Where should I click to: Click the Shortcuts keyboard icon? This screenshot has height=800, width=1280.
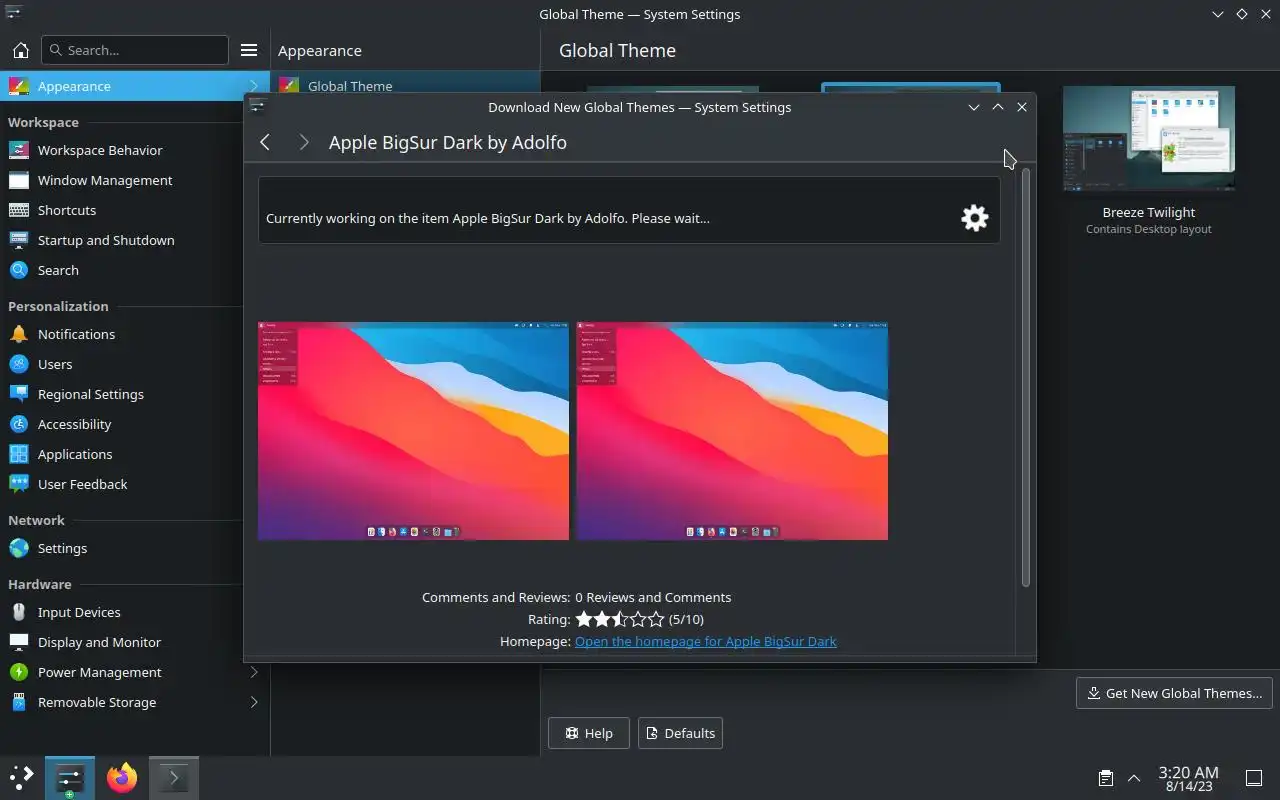click(19, 210)
